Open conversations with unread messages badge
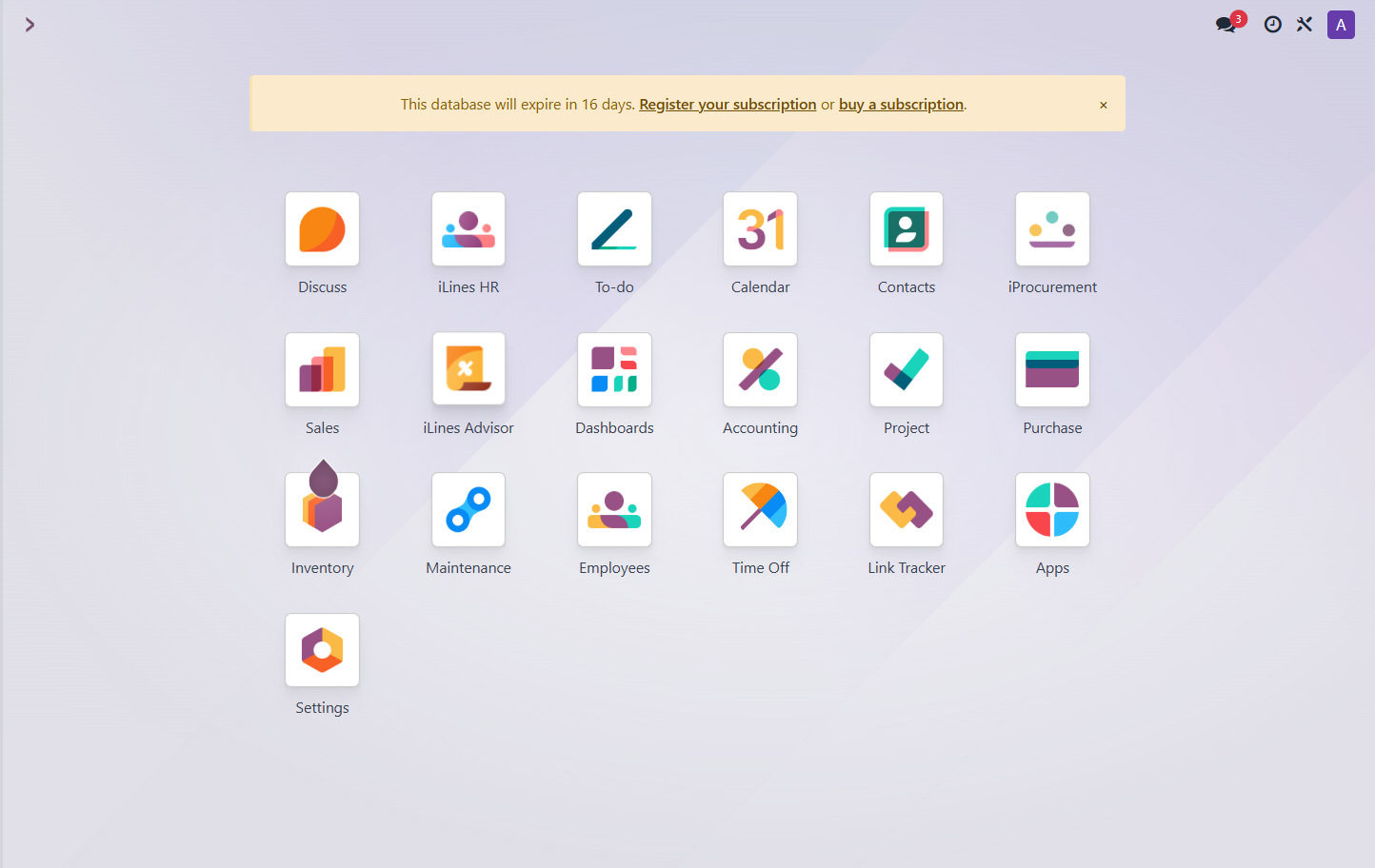Viewport: 1375px width, 868px height. pos(1229,24)
